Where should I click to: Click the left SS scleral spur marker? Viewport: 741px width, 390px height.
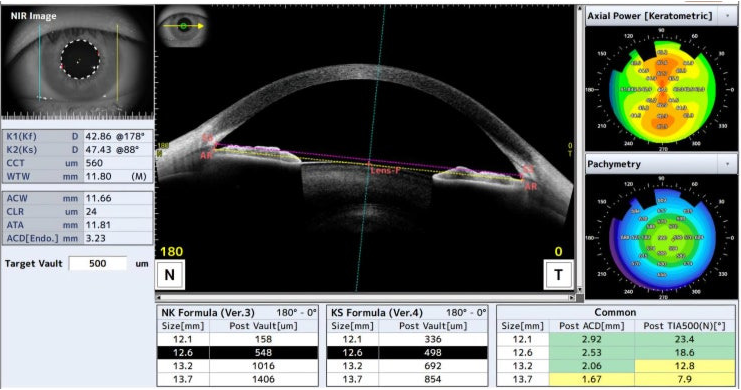208,138
